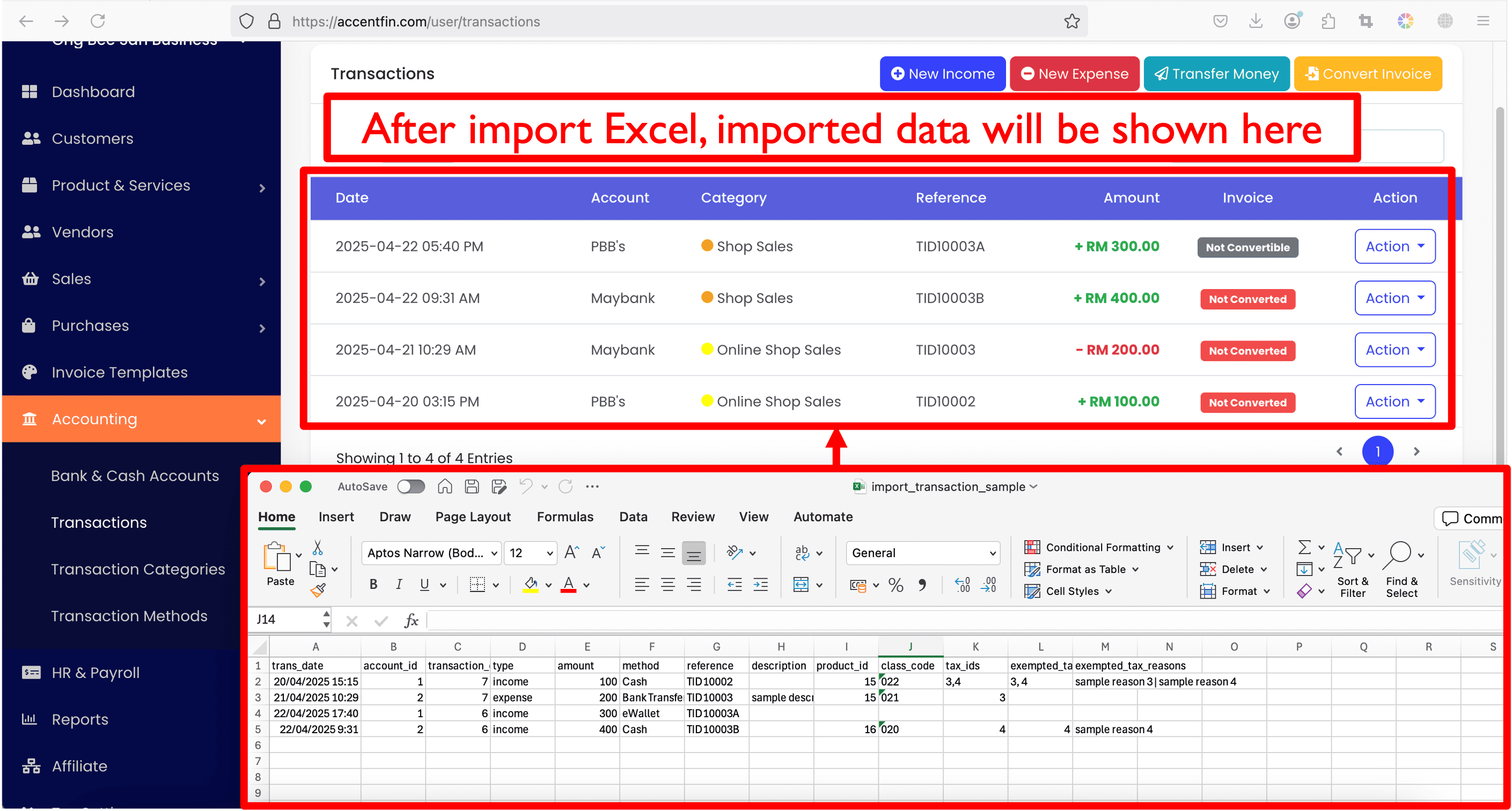This screenshot has height=811, width=1512.
Task: Click the New Income button
Action: click(942, 74)
